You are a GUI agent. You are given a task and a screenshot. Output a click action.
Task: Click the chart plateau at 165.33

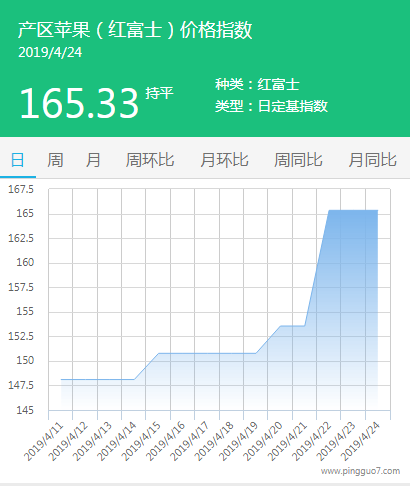(x=353, y=210)
